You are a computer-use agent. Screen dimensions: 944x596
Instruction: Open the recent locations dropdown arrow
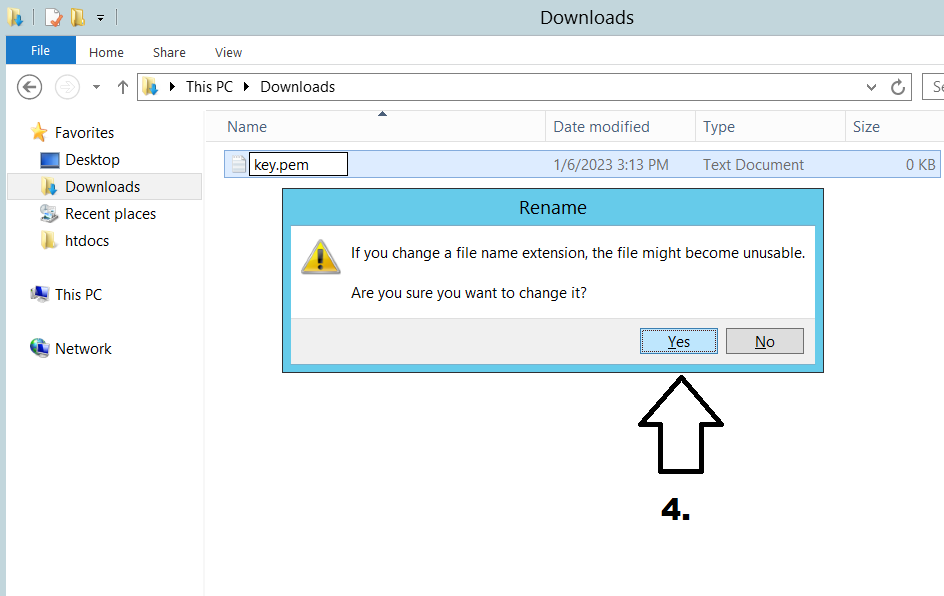(96, 87)
